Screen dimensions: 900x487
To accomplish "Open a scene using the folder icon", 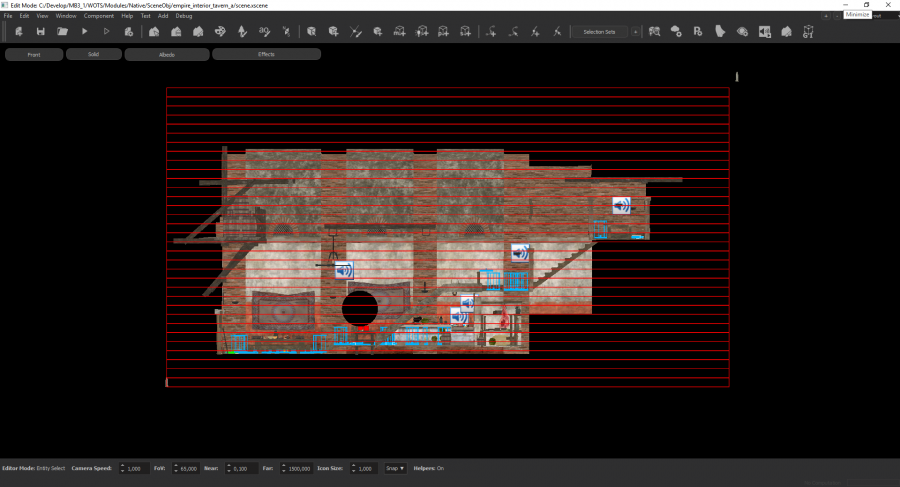I will (62, 32).
